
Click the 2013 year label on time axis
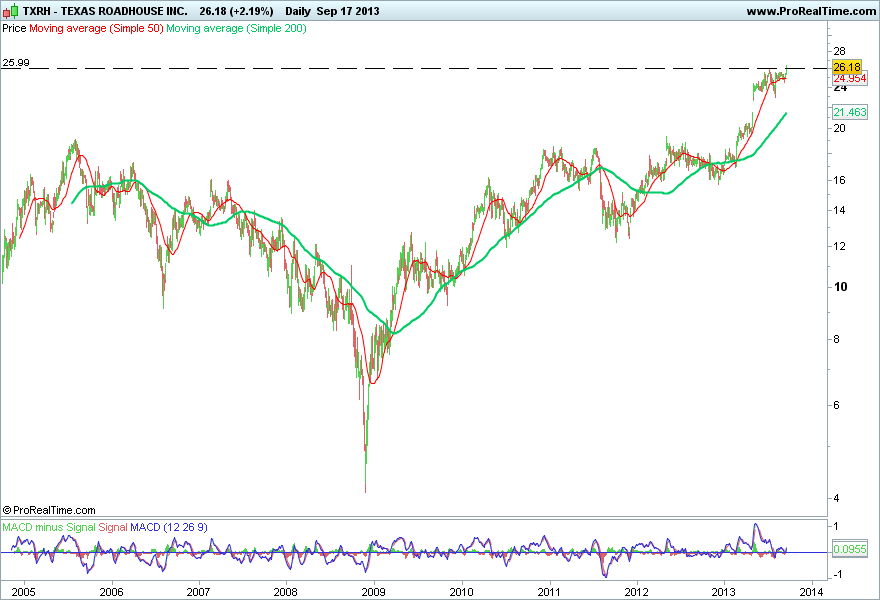[724, 592]
